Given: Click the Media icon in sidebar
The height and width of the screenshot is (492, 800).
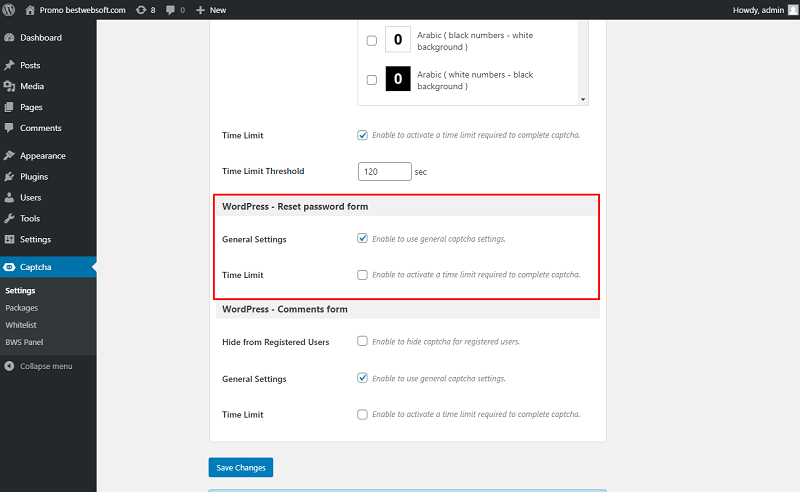Looking at the screenshot, I should (x=9, y=86).
